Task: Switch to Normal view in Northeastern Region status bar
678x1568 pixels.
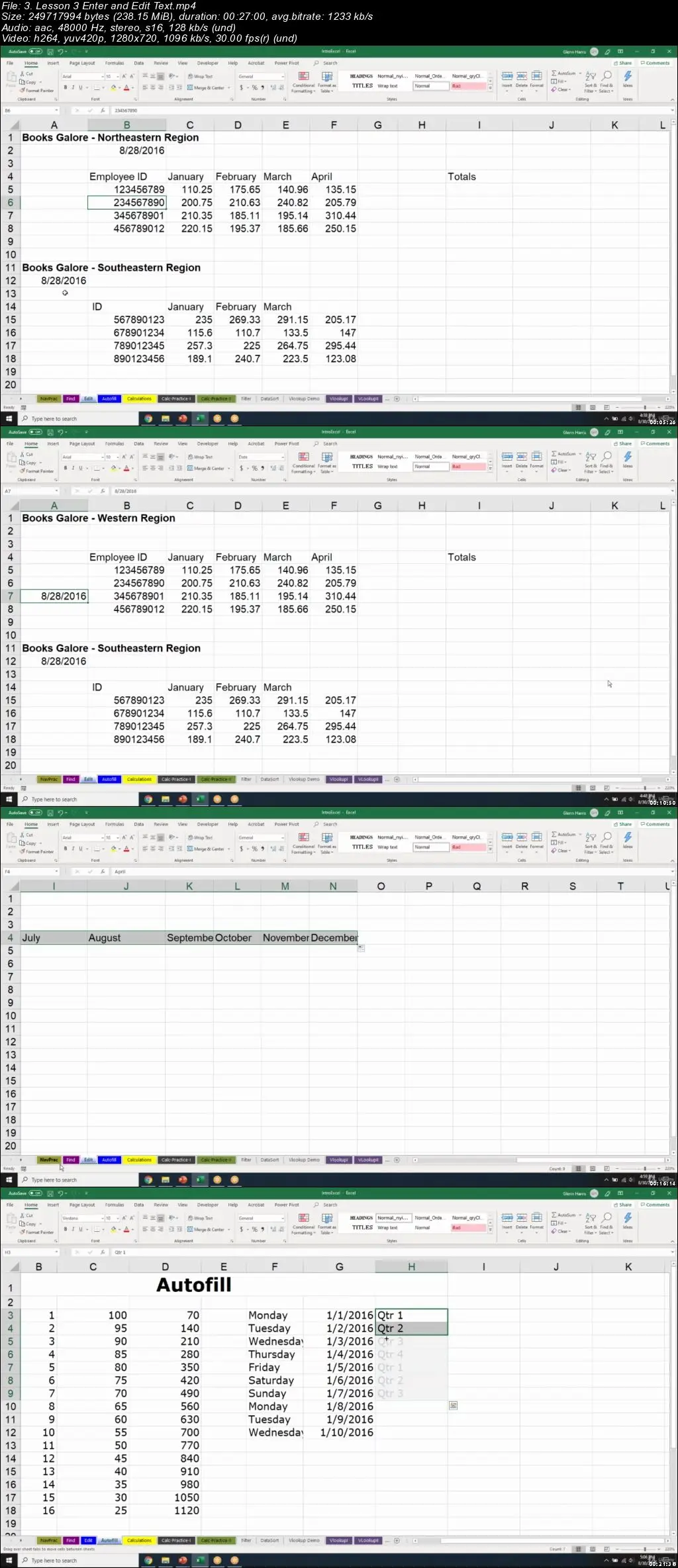Action: point(578,408)
